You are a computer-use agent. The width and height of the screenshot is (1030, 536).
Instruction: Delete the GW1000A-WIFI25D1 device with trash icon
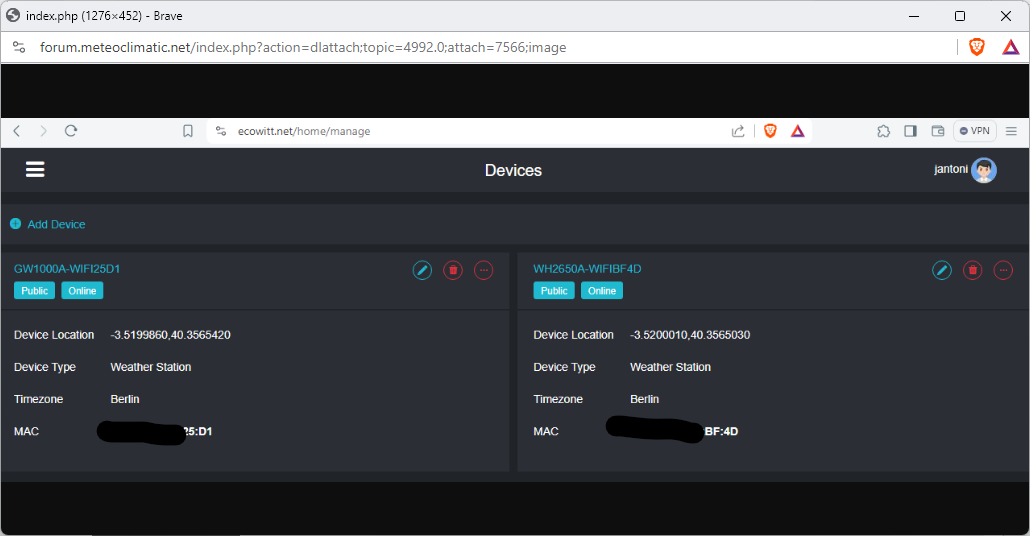coord(453,270)
